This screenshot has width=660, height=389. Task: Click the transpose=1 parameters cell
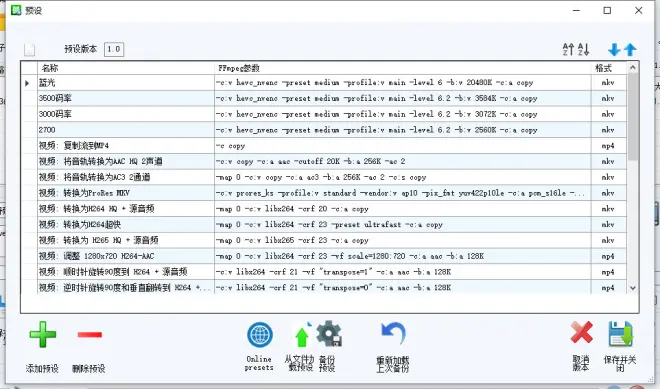tap(402, 272)
